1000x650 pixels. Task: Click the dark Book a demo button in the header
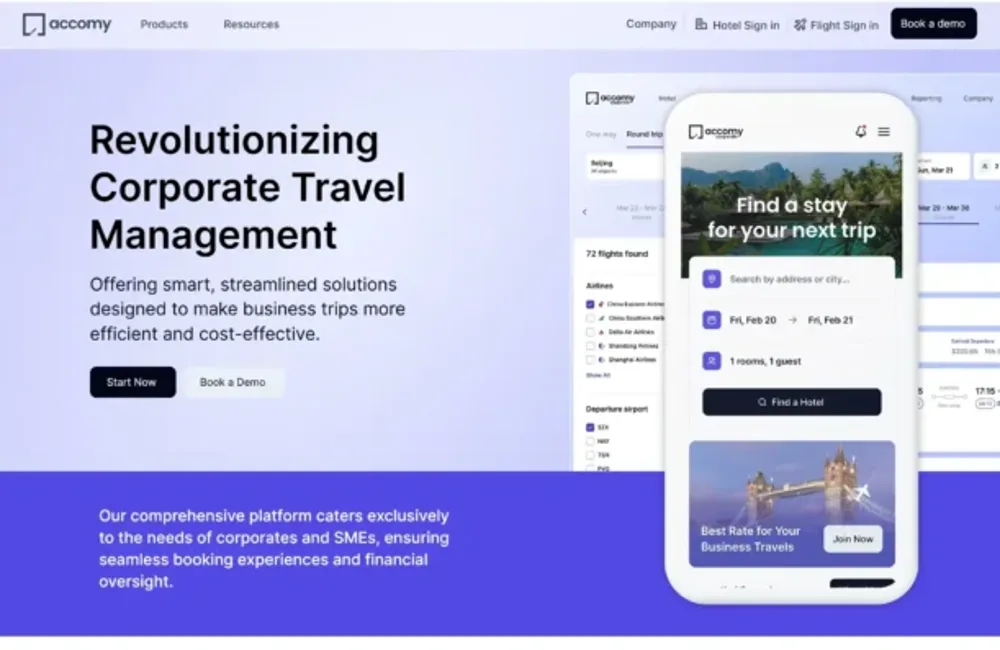tap(933, 24)
